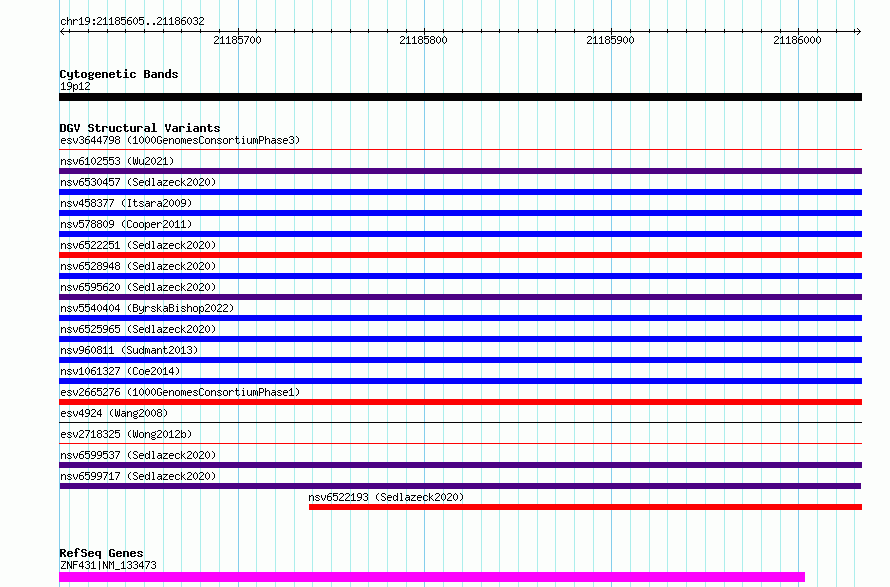890x587 pixels.
Task: Open nsv1061327 (Coe2014) label
Action: [x=120, y=371]
